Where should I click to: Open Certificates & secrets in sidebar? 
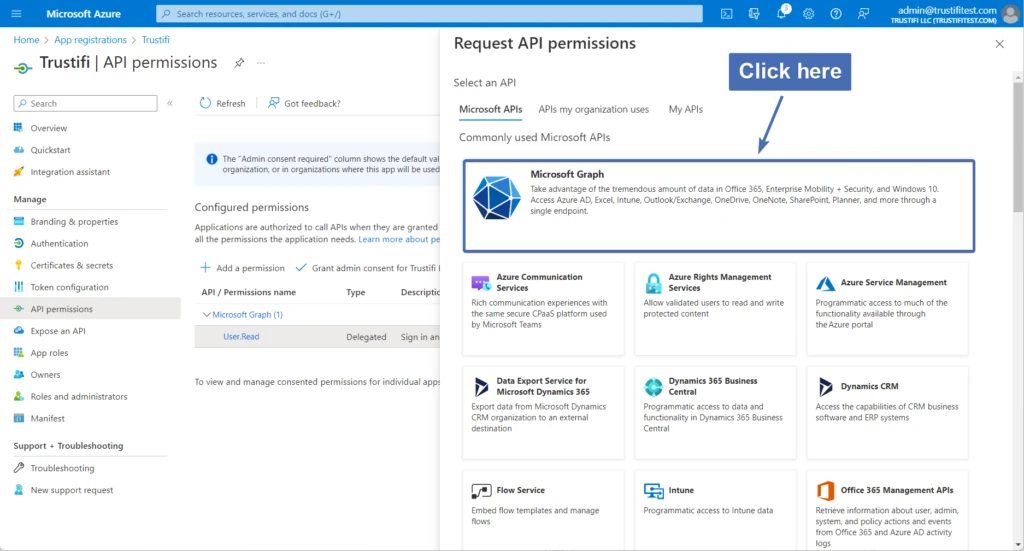tap(71, 265)
